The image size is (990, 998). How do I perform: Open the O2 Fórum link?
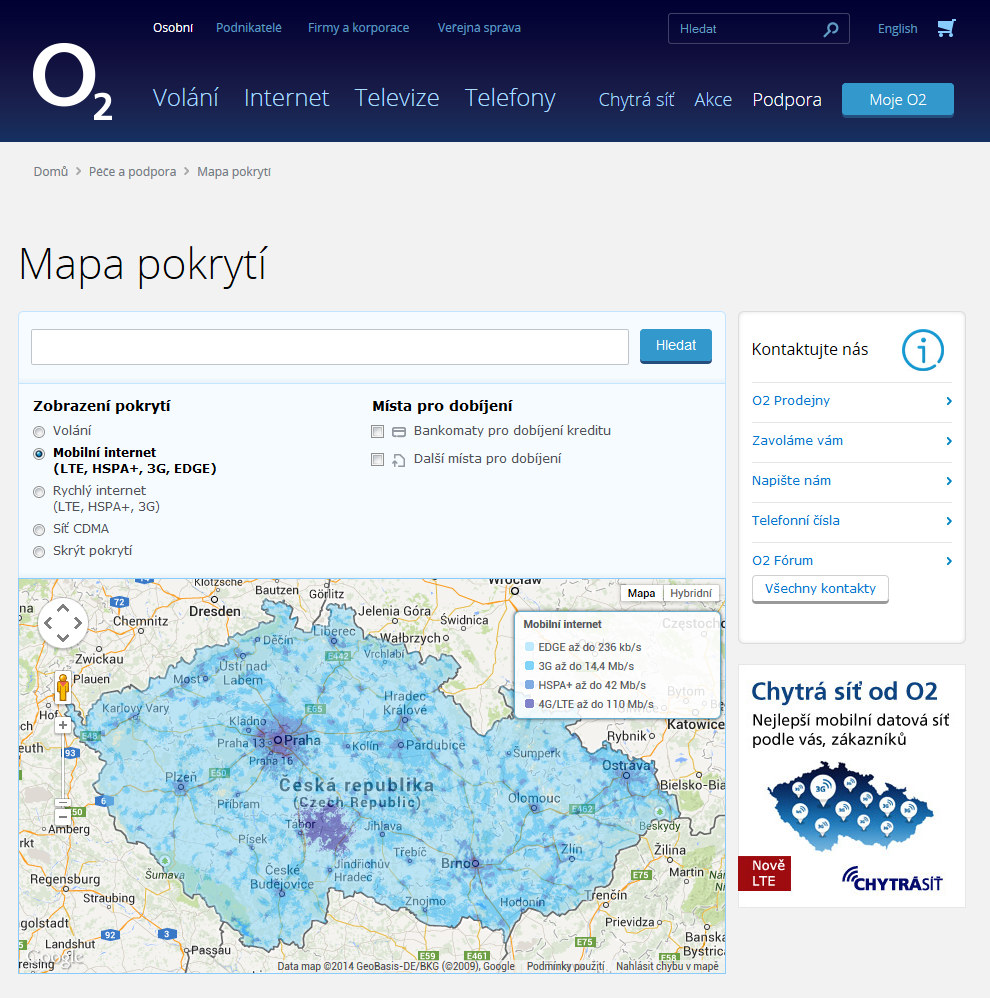tap(782, 561)
